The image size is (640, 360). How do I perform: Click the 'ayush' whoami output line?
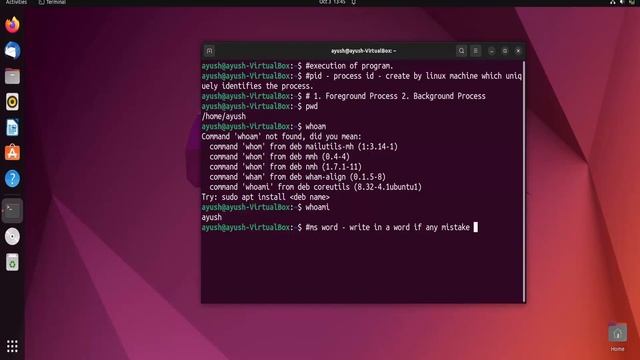211,217
